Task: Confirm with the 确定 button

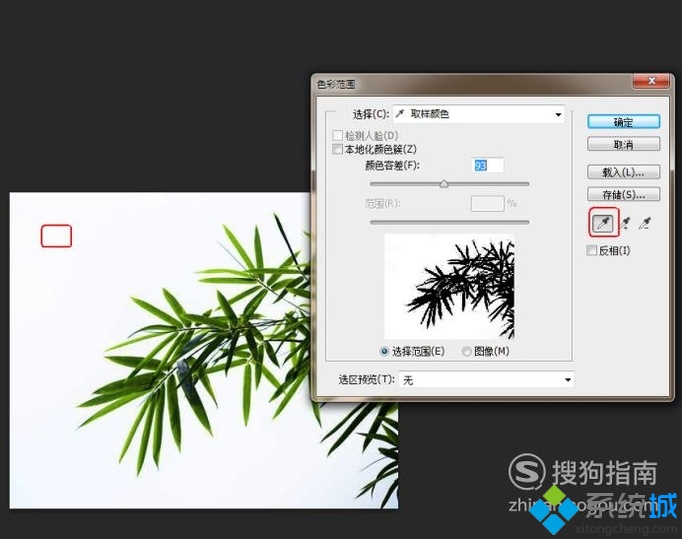Action: point(623,122)
